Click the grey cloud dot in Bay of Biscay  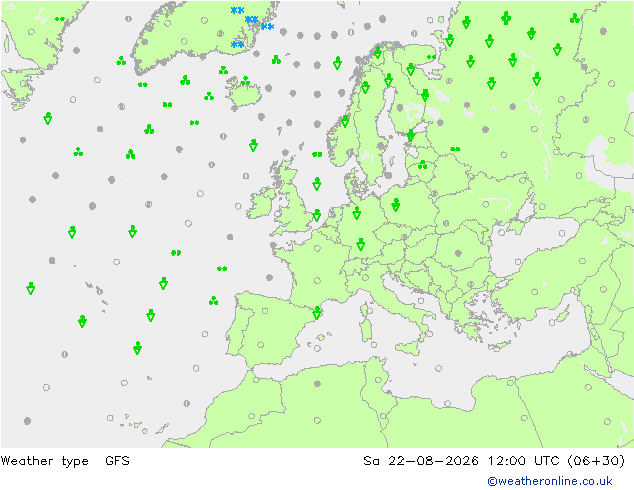click(270, 277)
